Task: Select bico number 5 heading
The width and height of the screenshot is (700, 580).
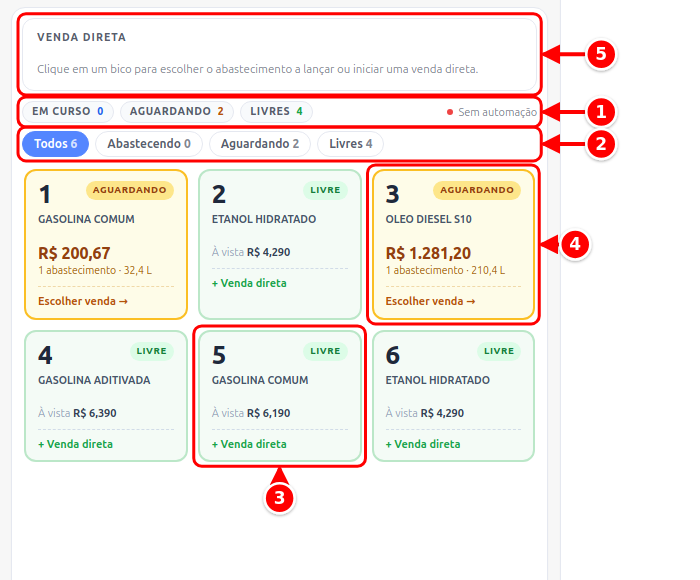Action: click(x=219, y=356)
